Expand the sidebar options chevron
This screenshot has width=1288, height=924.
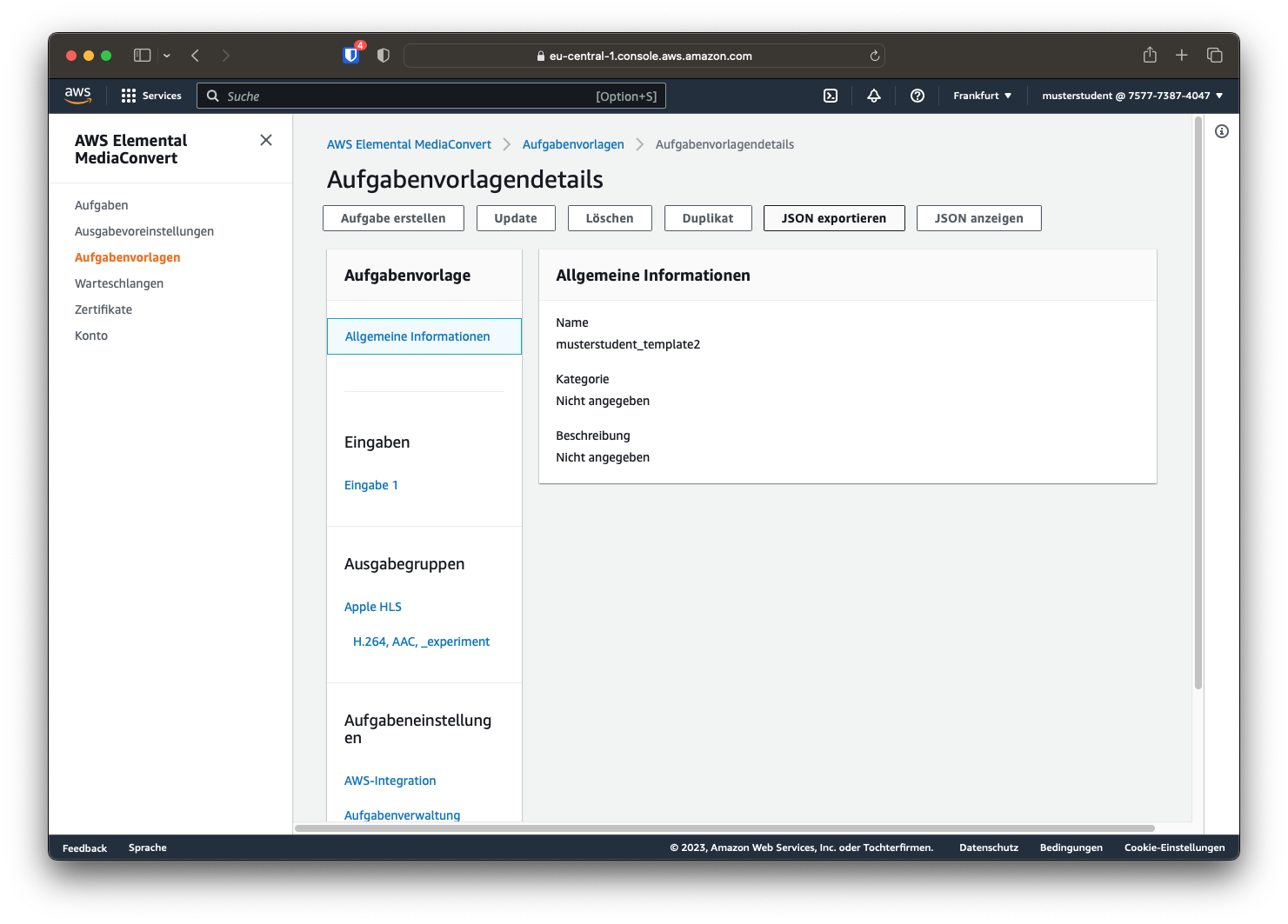[x=167, y=56]
